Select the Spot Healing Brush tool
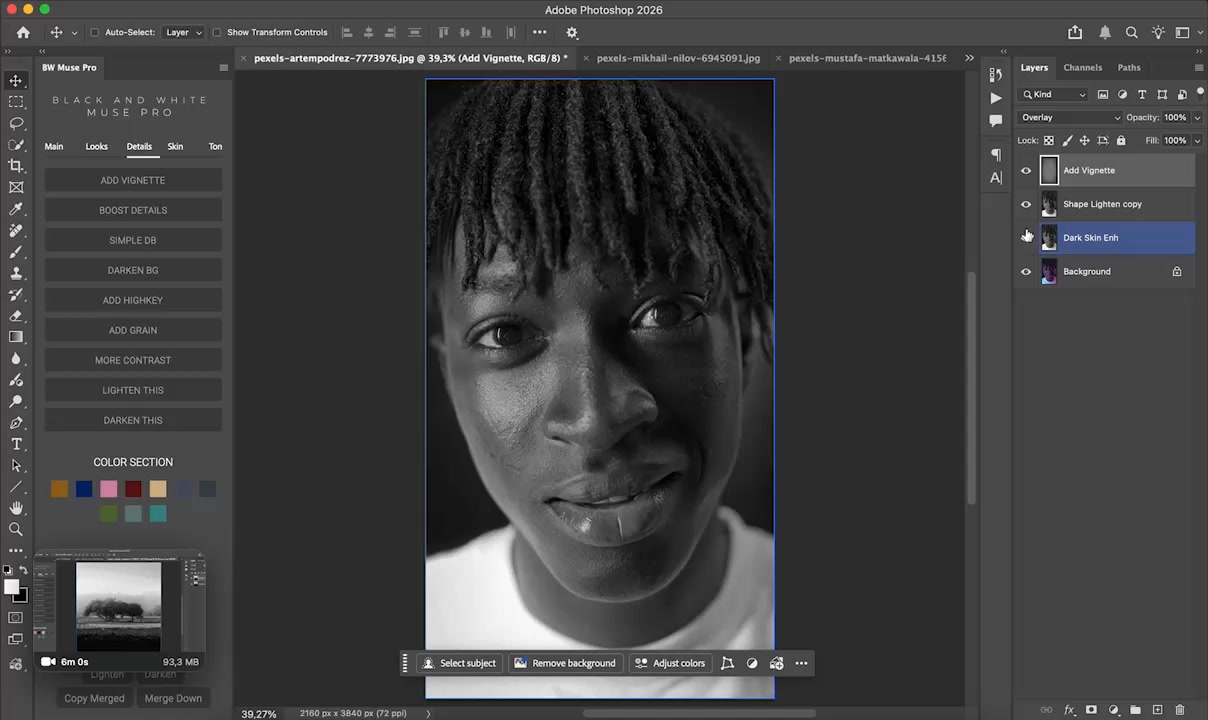The height and width of the screenshot is (720, 1208). 16,230
